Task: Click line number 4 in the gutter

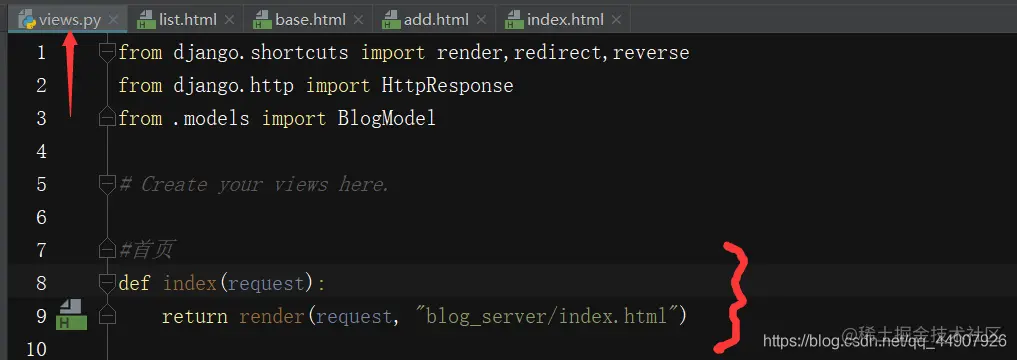Action: click(42, 152)
